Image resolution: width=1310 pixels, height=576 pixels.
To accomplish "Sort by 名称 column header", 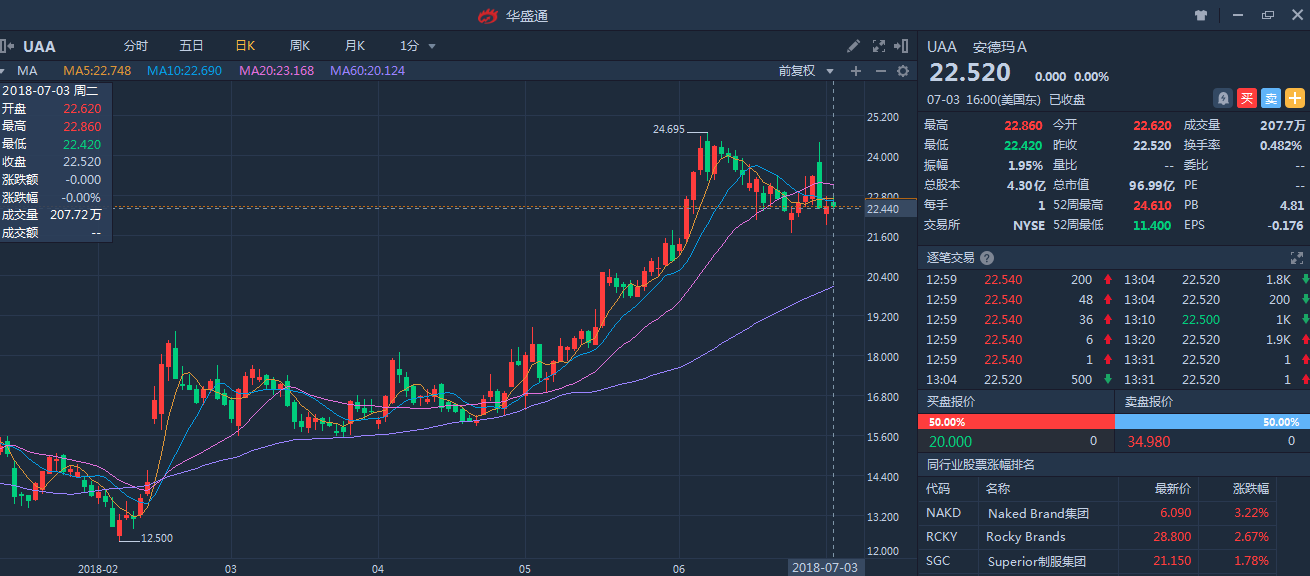I will click(998, 489).
